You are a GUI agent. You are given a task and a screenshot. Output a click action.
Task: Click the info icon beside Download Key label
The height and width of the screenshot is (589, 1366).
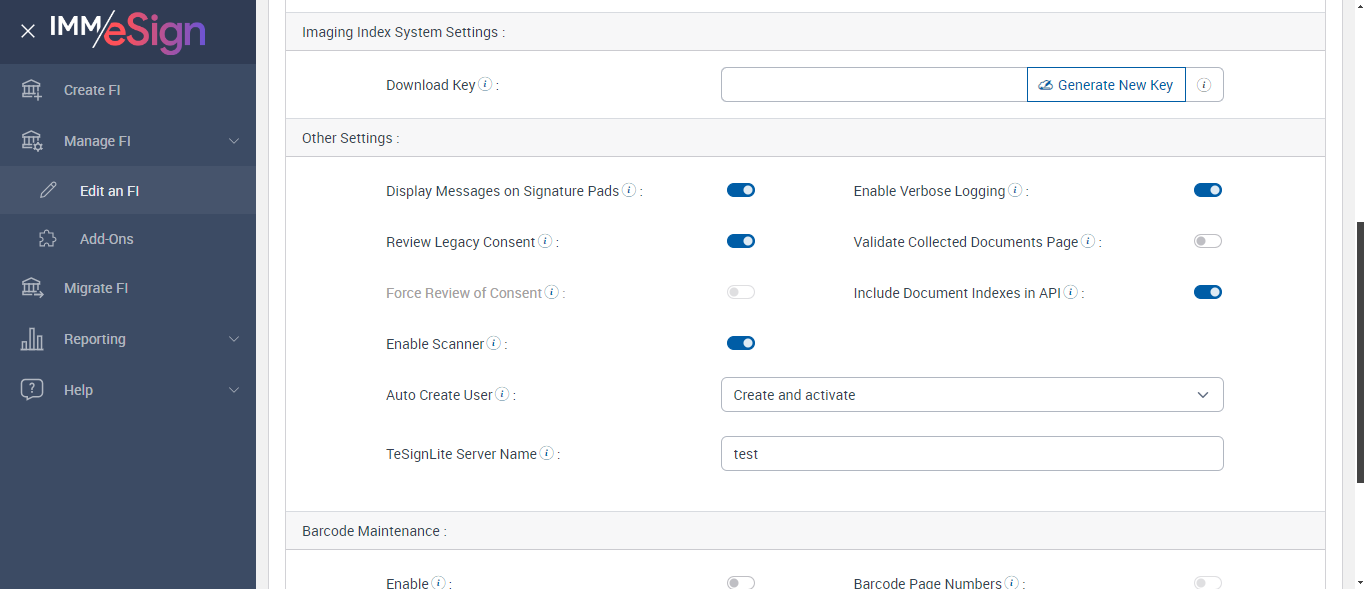[x=485, y=85]
